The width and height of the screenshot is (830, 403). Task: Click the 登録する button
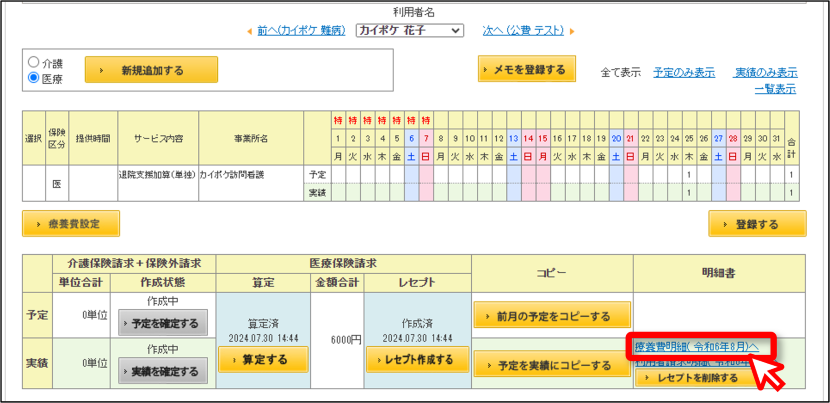tap(757, 223)
